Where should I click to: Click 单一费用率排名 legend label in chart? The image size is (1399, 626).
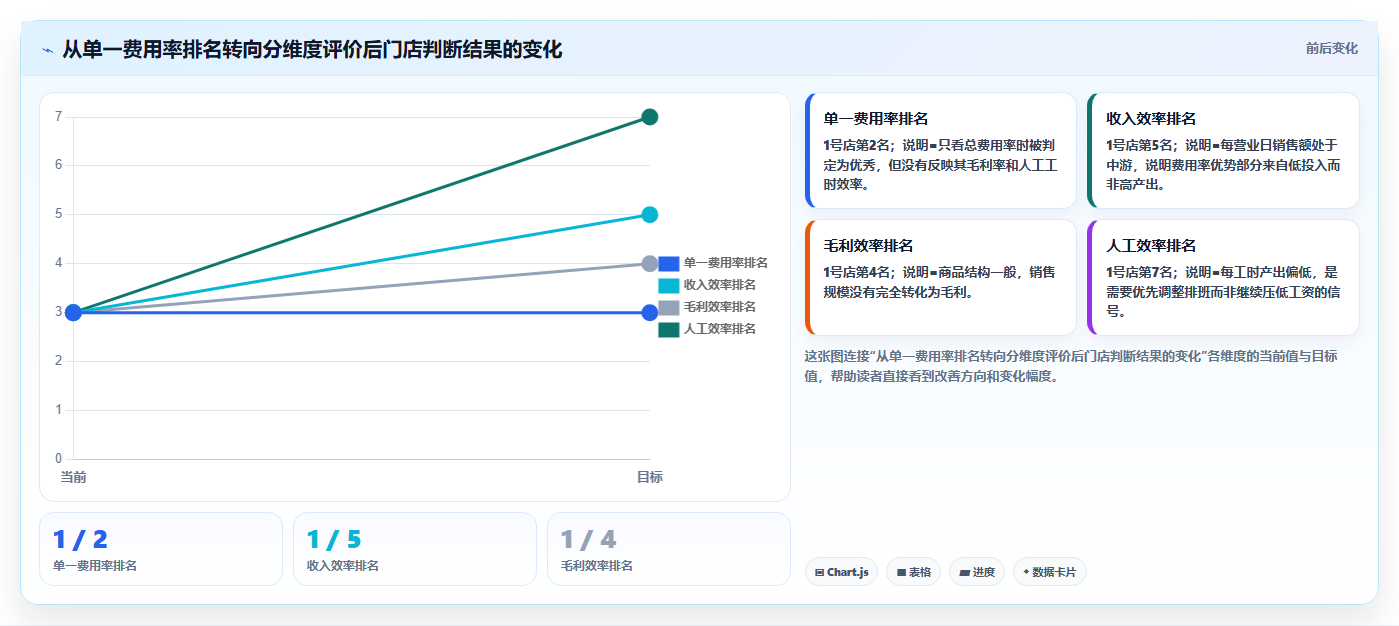click(x=726, y=263)
